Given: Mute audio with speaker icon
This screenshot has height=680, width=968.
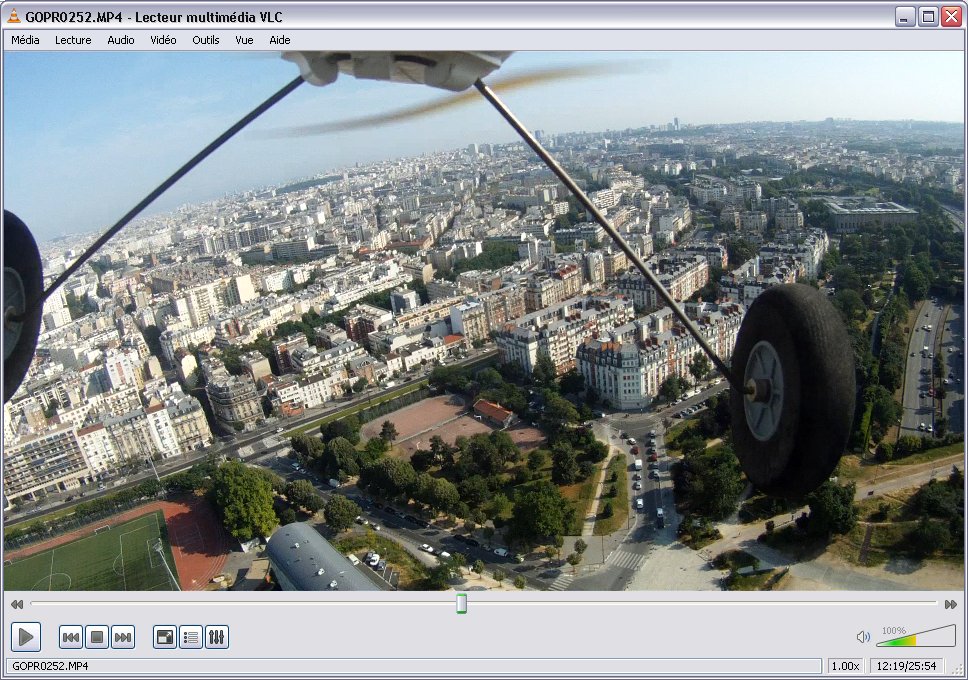Looking at the screenshot, I should [863, 637].
